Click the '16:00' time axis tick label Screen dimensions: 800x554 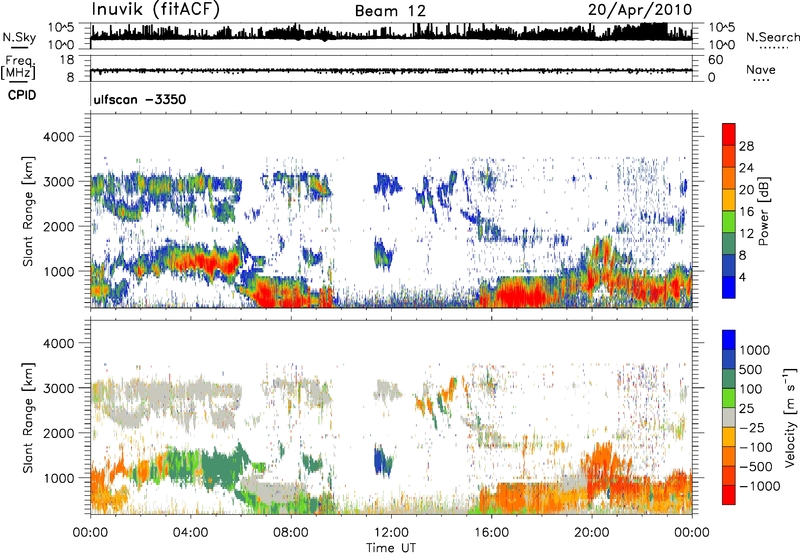coord(491,532)
